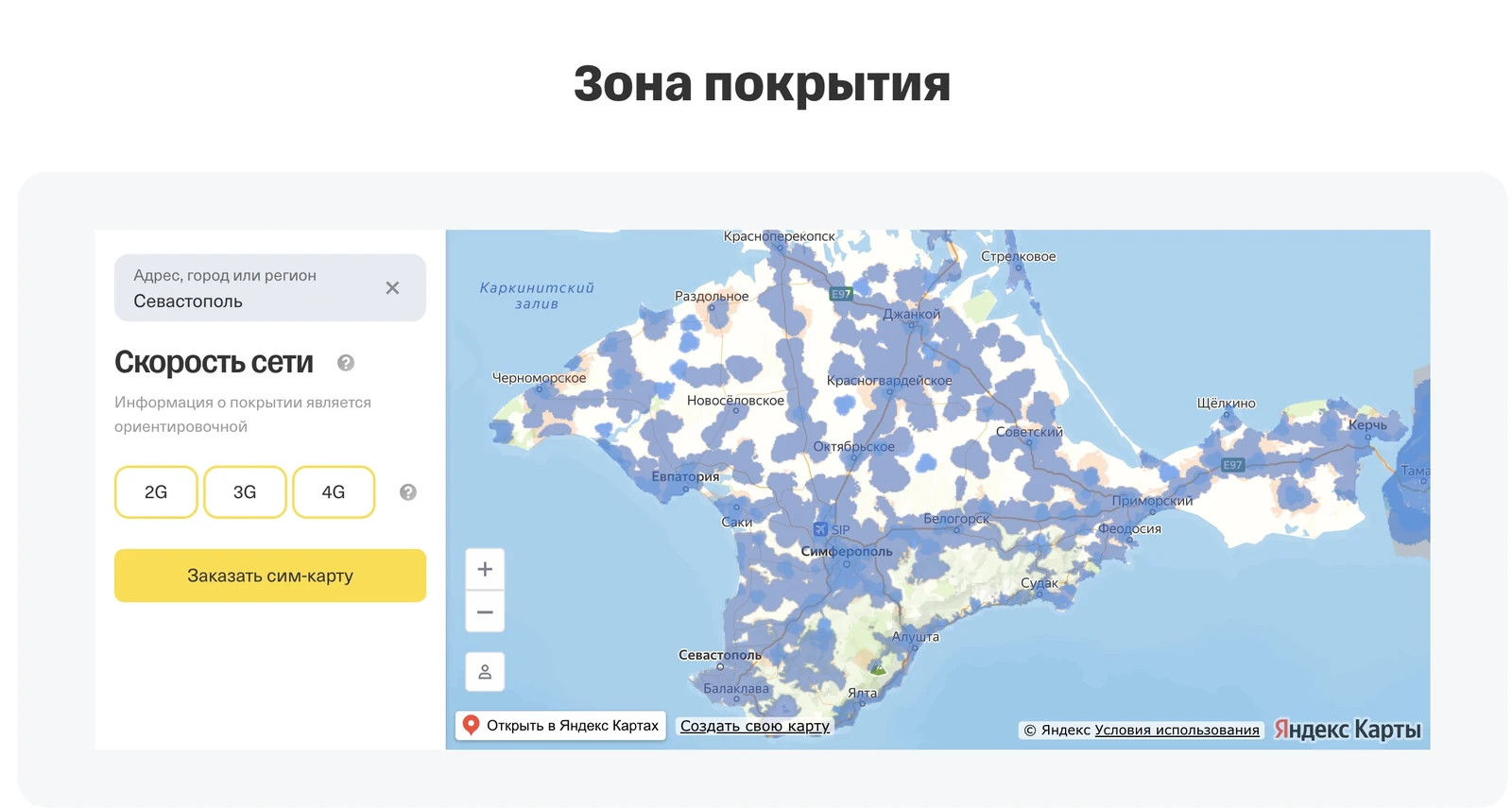Follow the Создать свою карту link
Viewport: 1512px width, 809px height.
[755, 726]
